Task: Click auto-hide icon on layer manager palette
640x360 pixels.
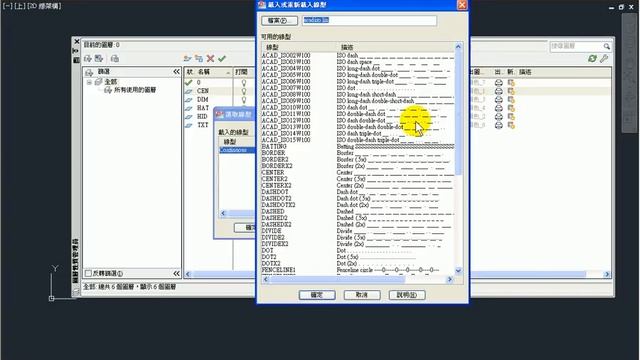Action: (76, 51)
